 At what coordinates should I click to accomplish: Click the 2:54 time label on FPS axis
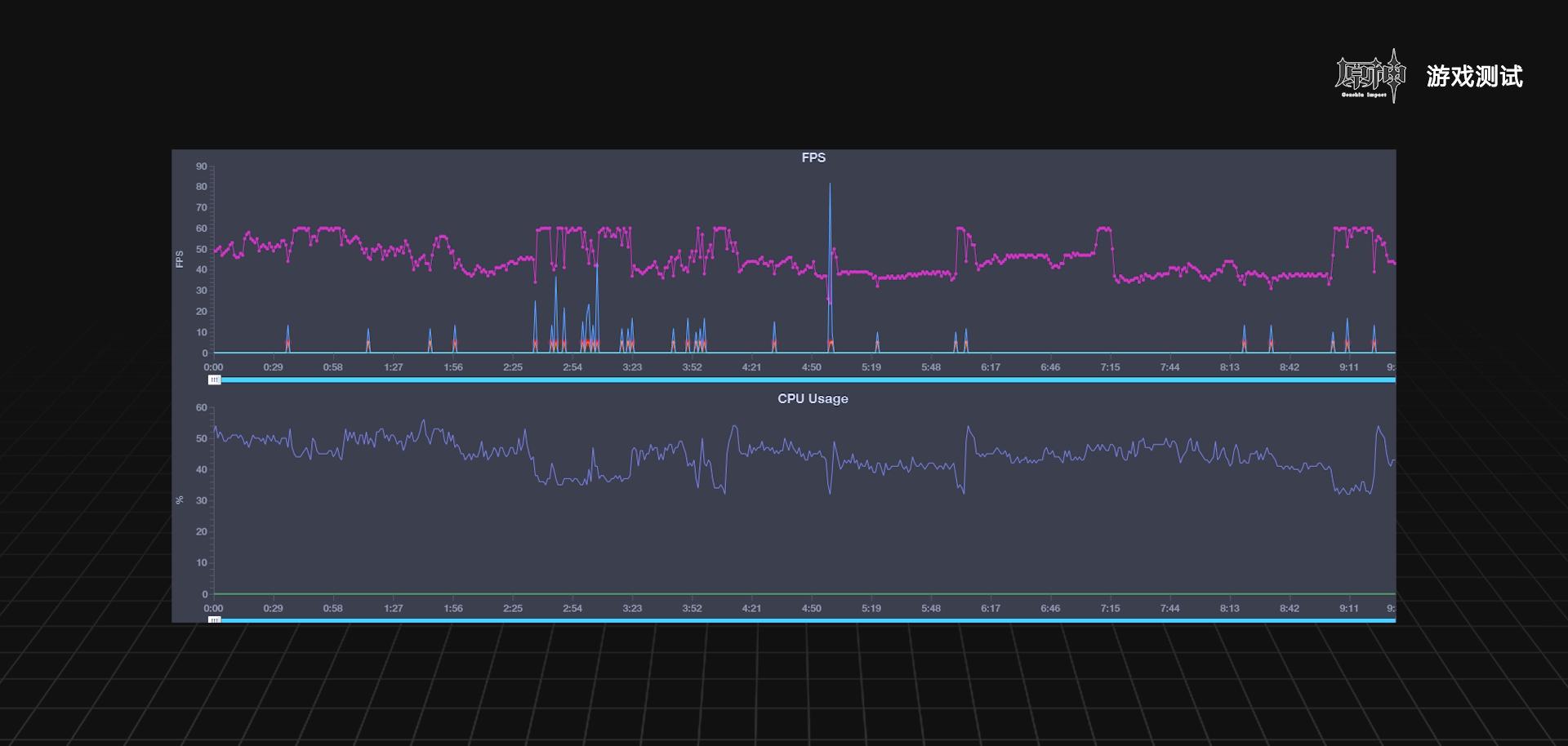[x=572, y=367]
